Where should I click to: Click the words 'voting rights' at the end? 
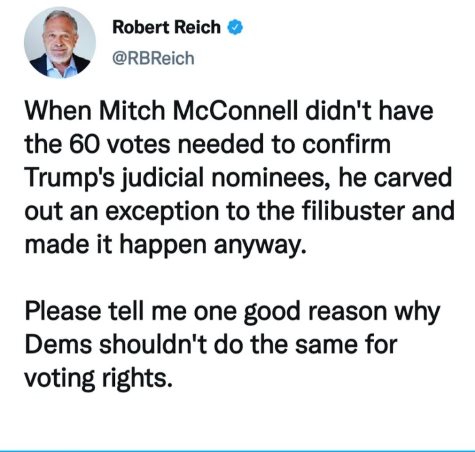click(x=99, y=379)
